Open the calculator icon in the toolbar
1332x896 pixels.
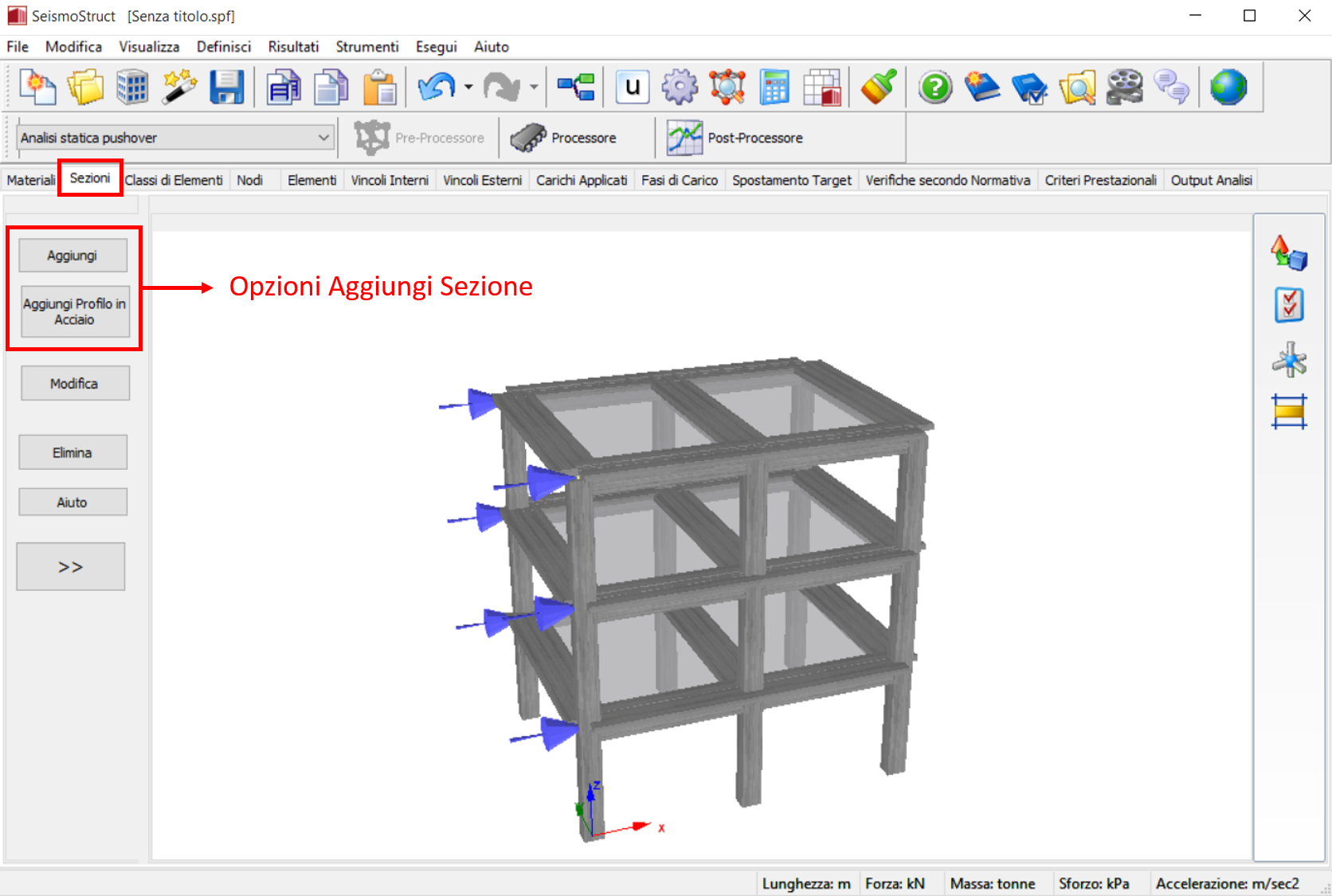pos(774,88)
